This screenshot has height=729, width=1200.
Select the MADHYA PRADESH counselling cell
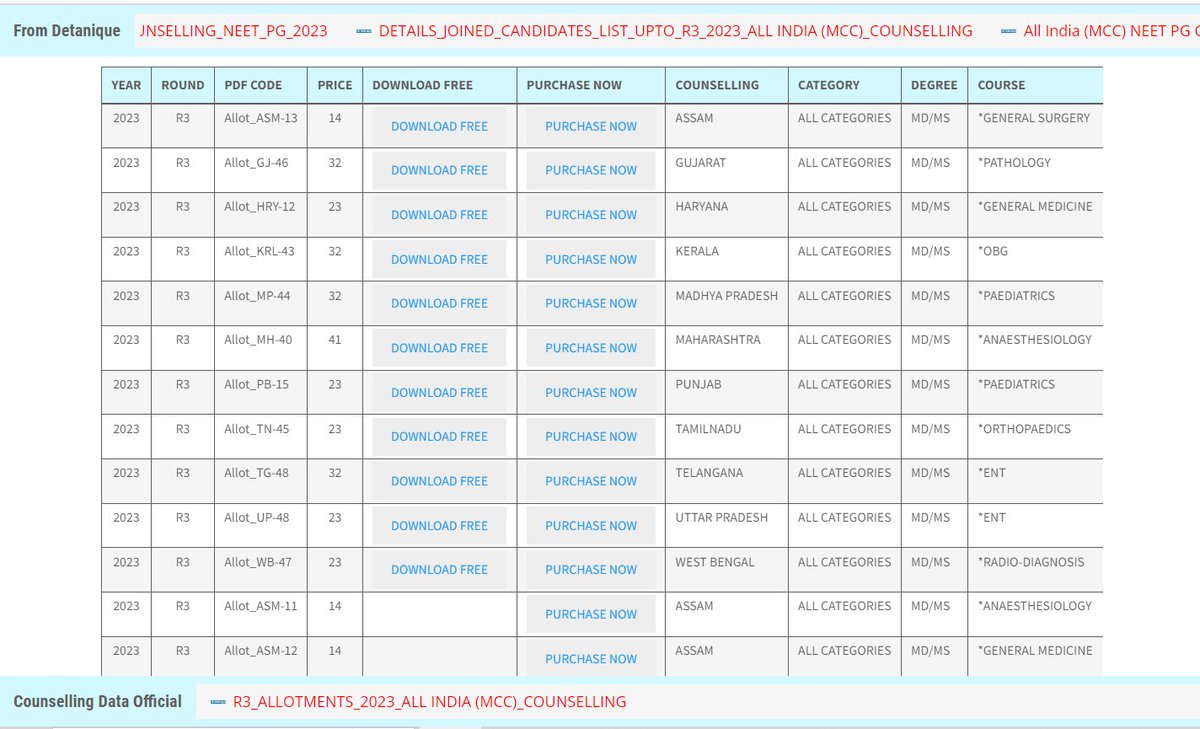[727, 303]
